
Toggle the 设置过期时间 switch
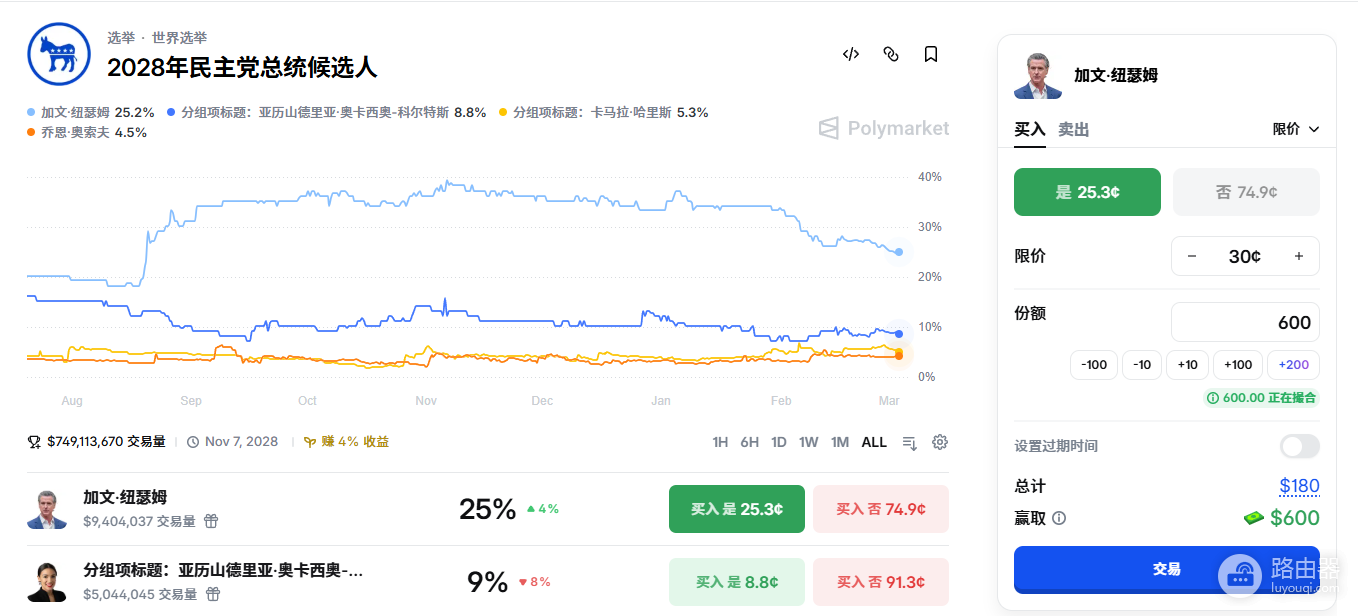click(x=1299, y=446)
